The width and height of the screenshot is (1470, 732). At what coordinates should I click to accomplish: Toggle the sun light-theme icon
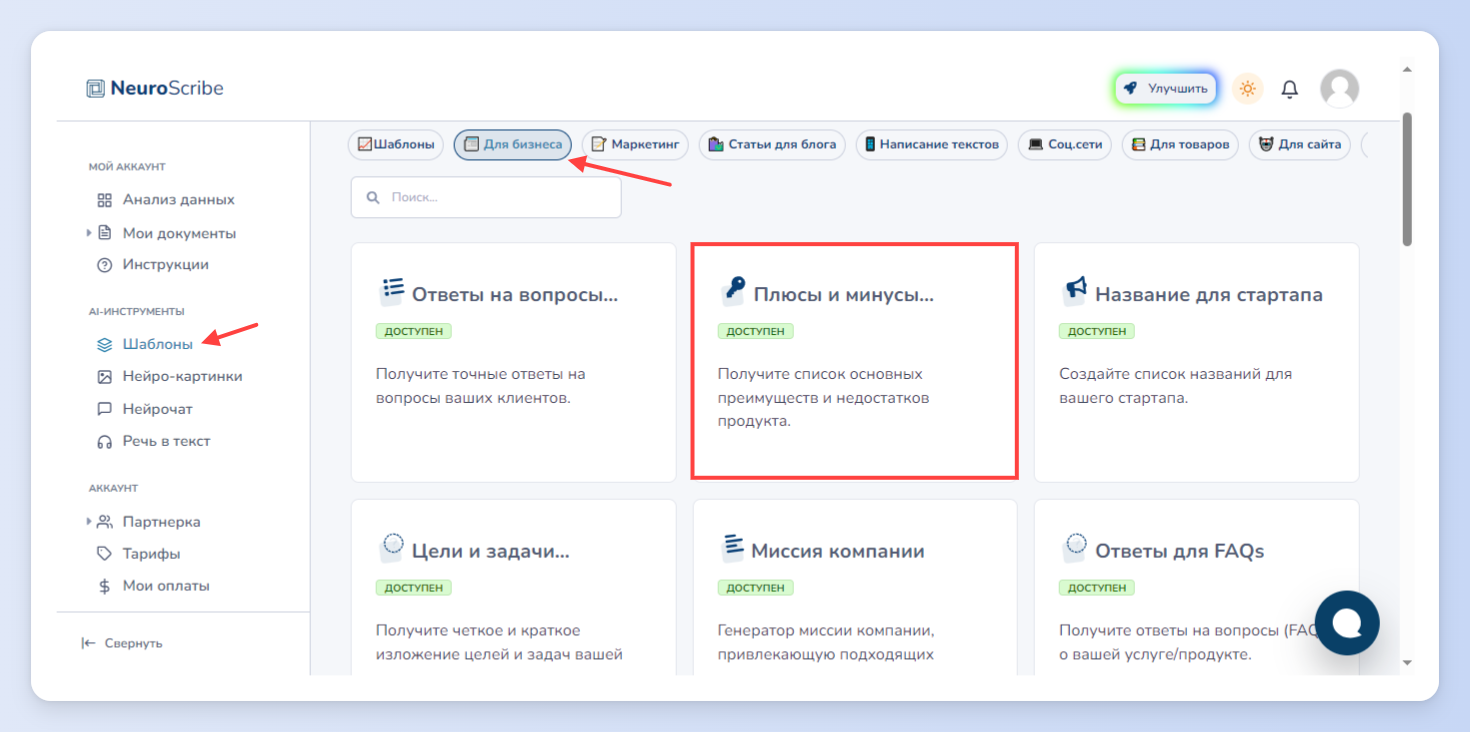[x=1247, y=88]
